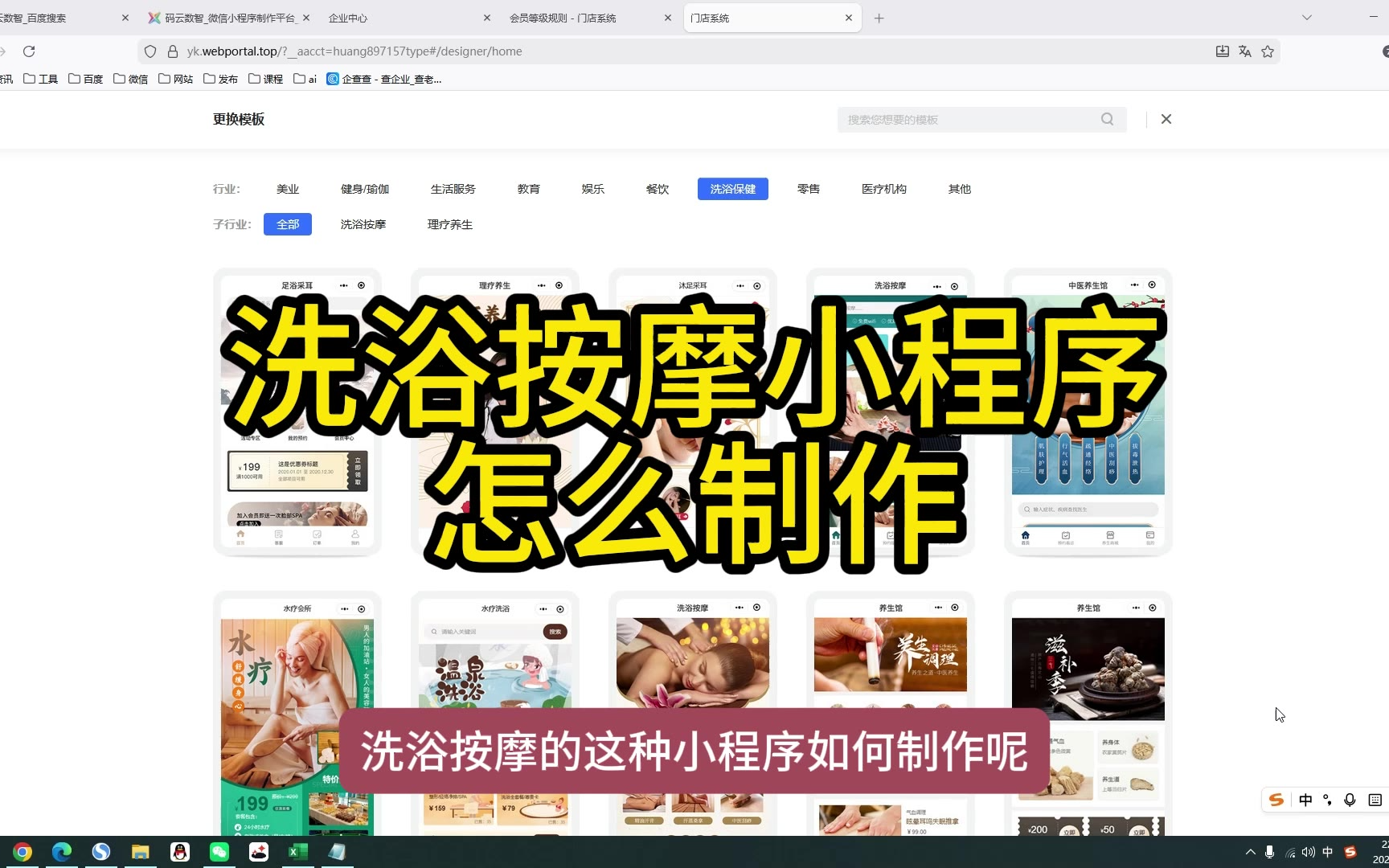This screenshot has height=868, width=1389.
Task: Select the 生活服务 industry filter
Action: 453,189
